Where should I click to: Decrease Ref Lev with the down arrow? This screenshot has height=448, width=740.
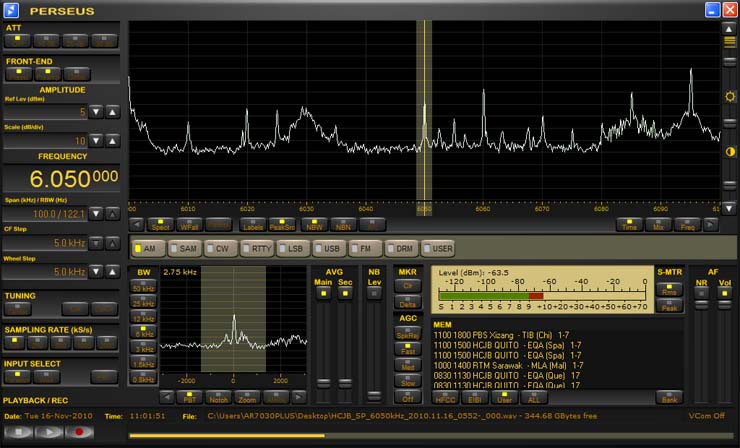96,112
